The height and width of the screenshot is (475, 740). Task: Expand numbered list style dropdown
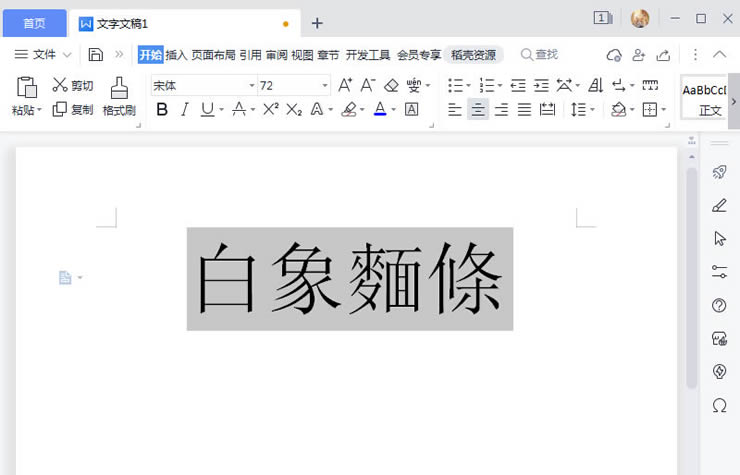[500, 85]
